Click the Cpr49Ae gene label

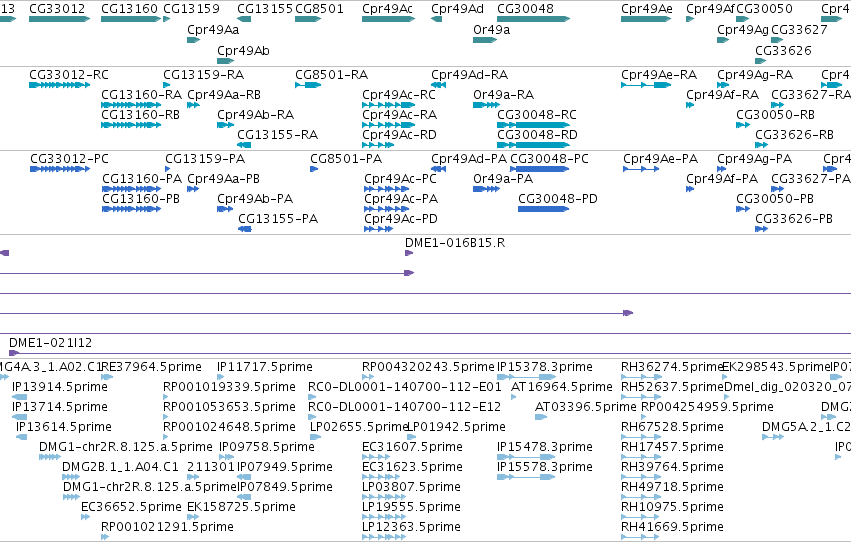[647, 9]
